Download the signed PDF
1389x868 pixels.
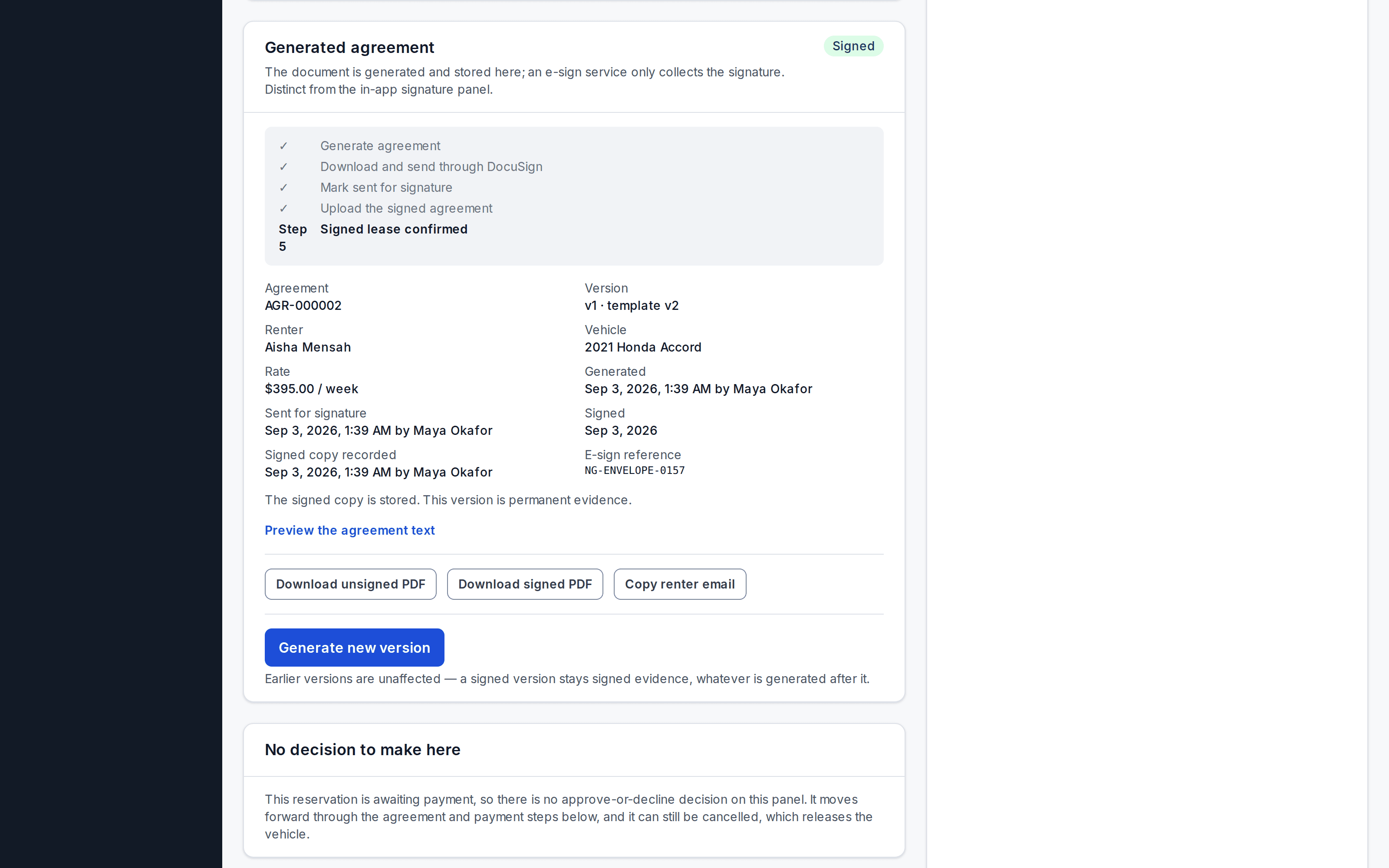click(x=525, y=584)
